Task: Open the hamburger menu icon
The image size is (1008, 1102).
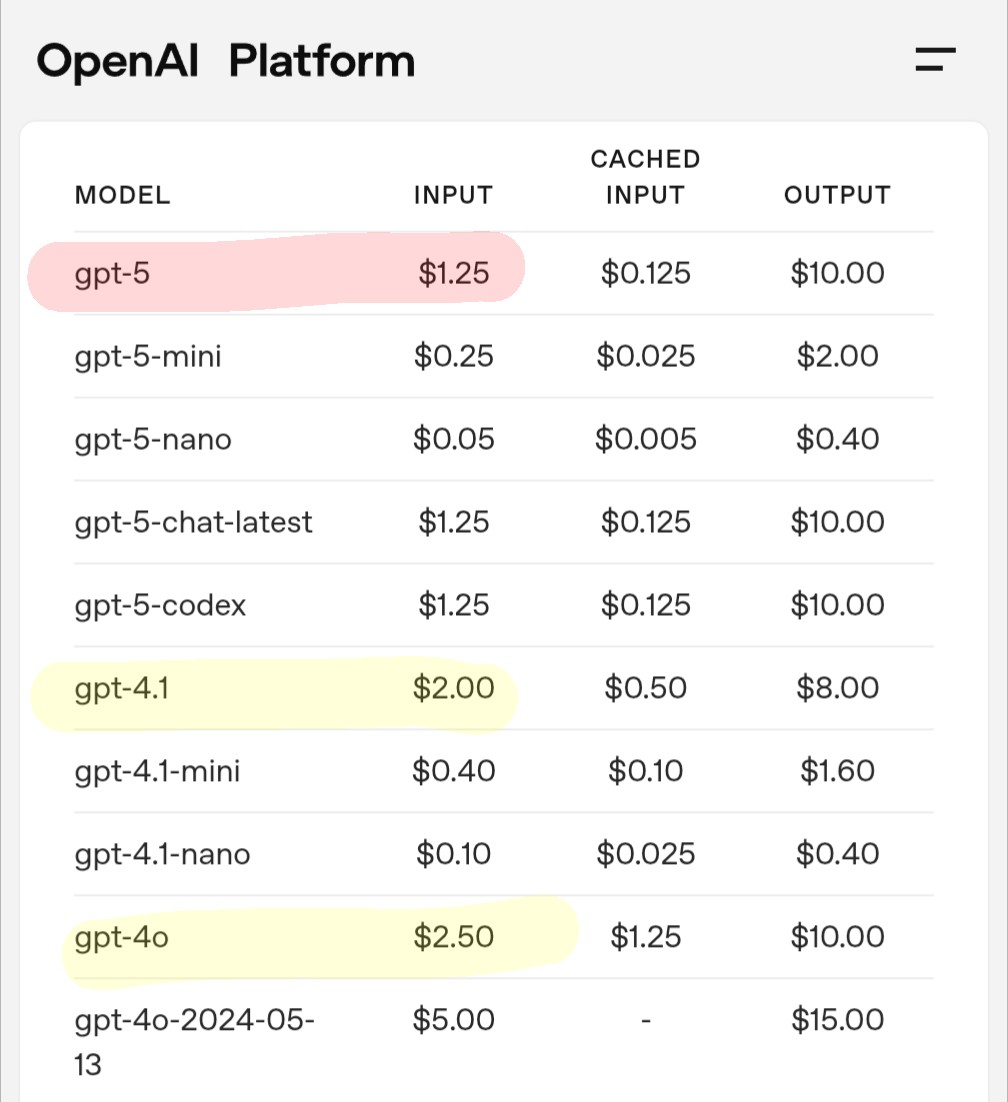Action: pos(936,59)
